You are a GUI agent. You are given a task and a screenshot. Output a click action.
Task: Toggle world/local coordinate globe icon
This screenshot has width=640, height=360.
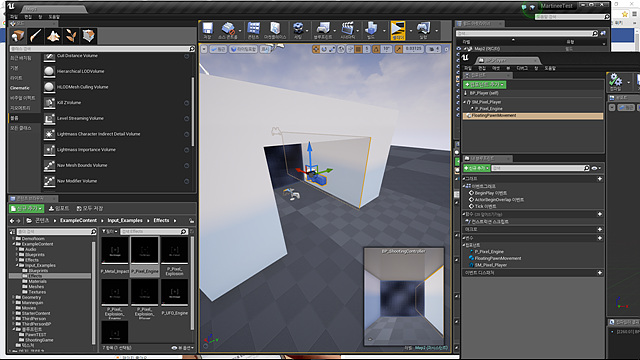341,49
